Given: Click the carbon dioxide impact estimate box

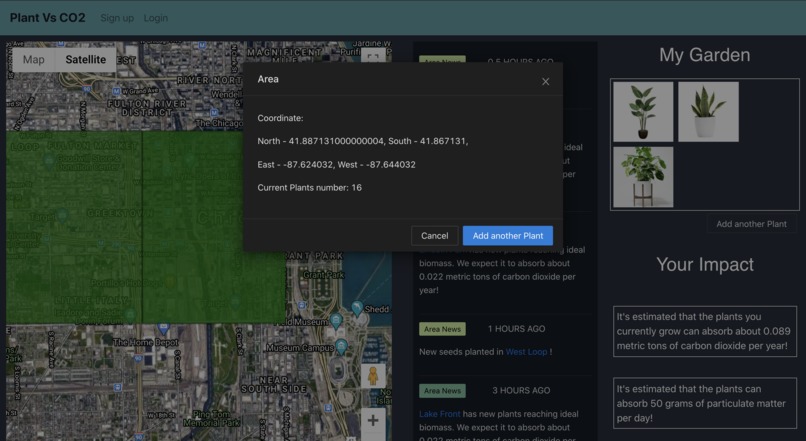Looking at the screenshot, I should click(x=705, y=331).
